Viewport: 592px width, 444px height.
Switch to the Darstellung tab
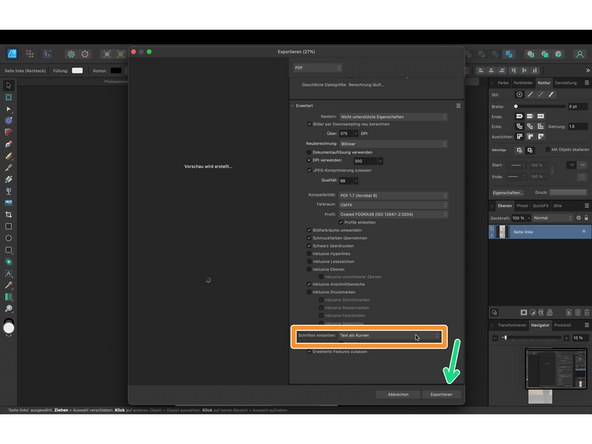click(566, 83)
